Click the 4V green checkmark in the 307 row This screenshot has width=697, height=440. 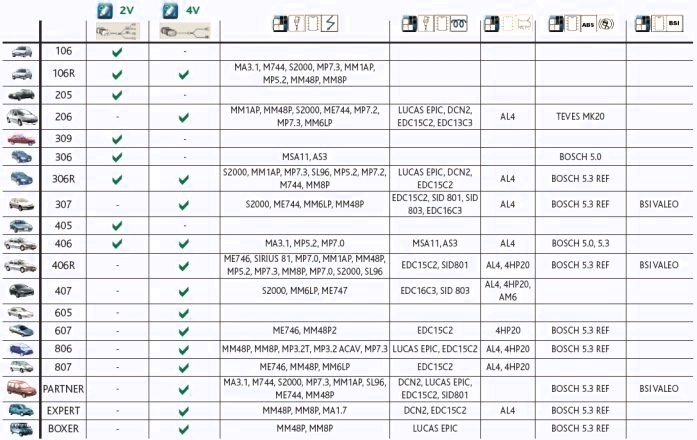[x=184, y=205]
